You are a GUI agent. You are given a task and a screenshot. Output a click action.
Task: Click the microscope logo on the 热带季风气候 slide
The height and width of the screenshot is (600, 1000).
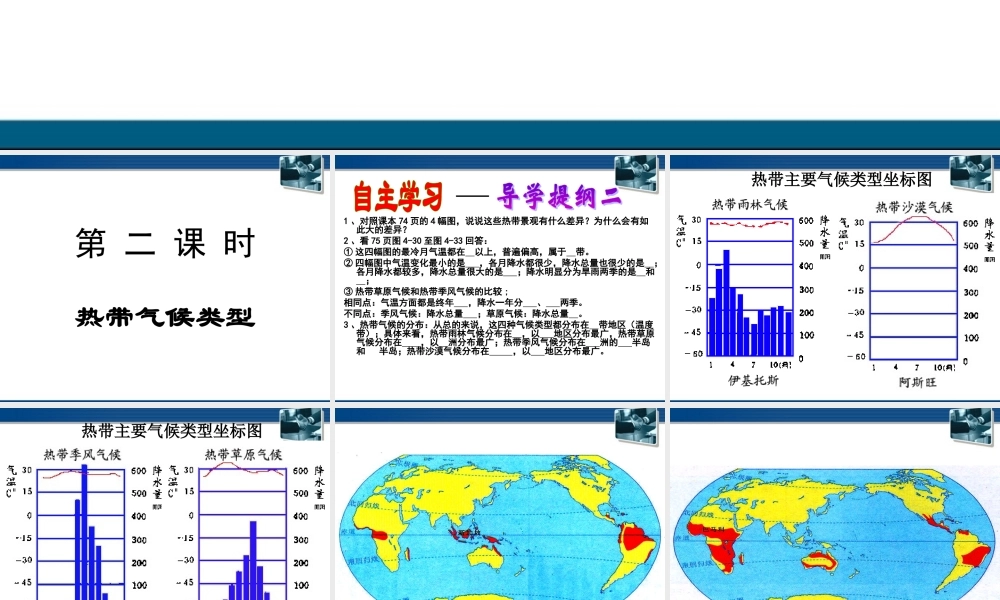(301, 425)
